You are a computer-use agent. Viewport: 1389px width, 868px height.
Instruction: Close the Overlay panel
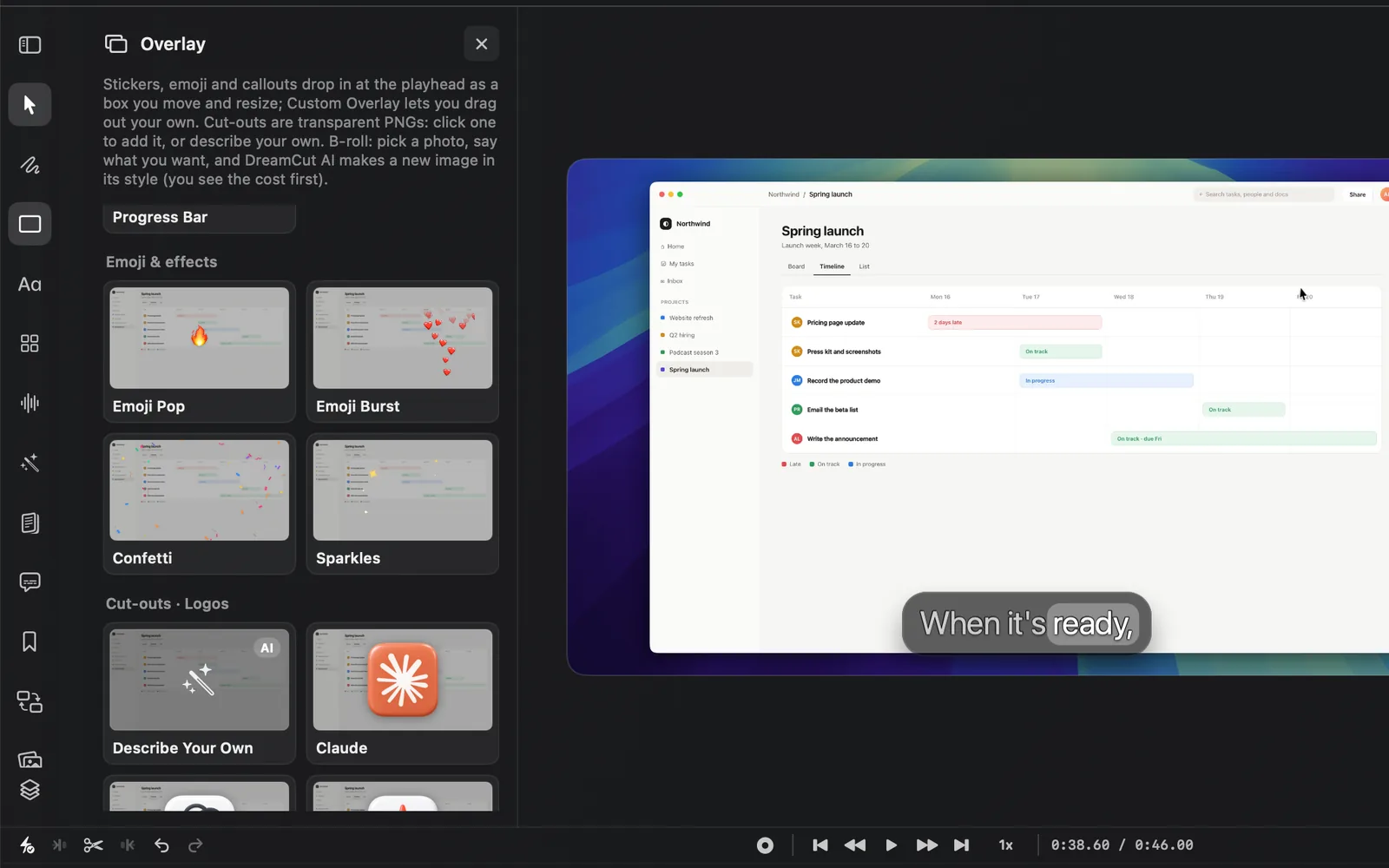pos(482,44)
